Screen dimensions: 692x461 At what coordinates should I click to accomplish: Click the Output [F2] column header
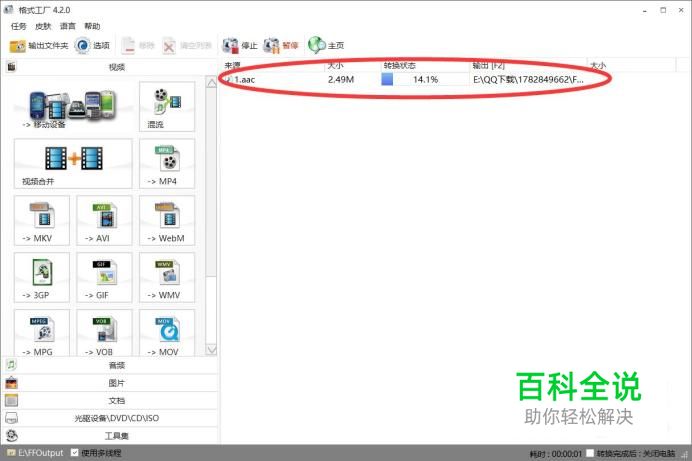528,65
